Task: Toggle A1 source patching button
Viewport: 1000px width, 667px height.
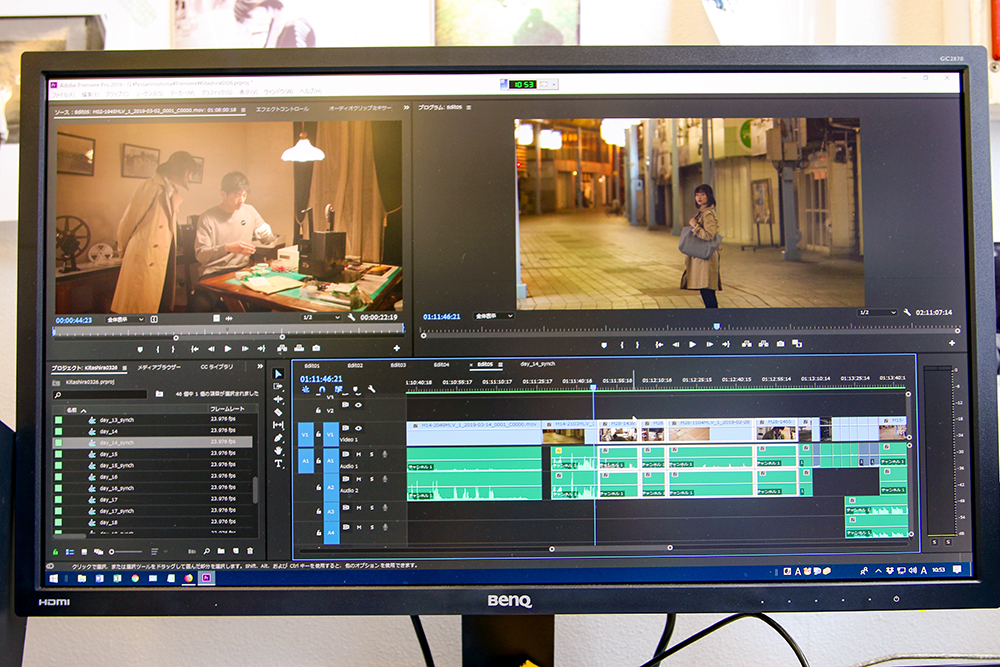Action: pos(305,460)
